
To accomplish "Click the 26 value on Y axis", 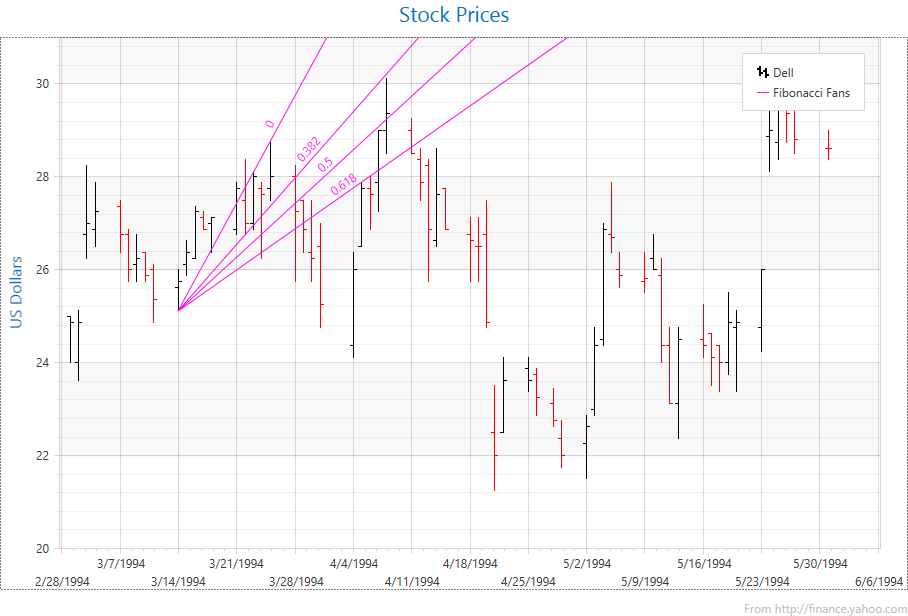I will click(x=44, y=270).
